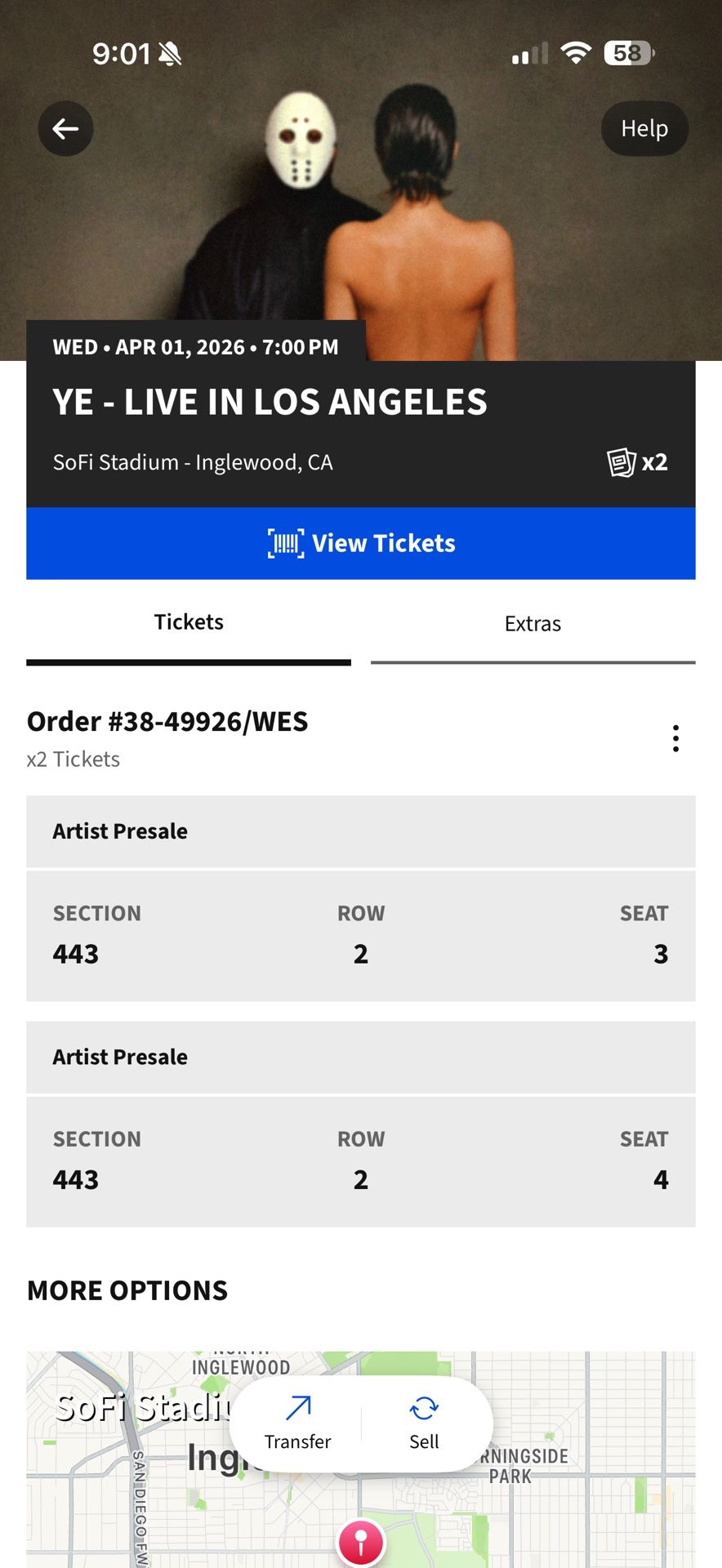Open the SoFi Stadium map preview
Screen dimensions: 722x1568
[572, 1519]
